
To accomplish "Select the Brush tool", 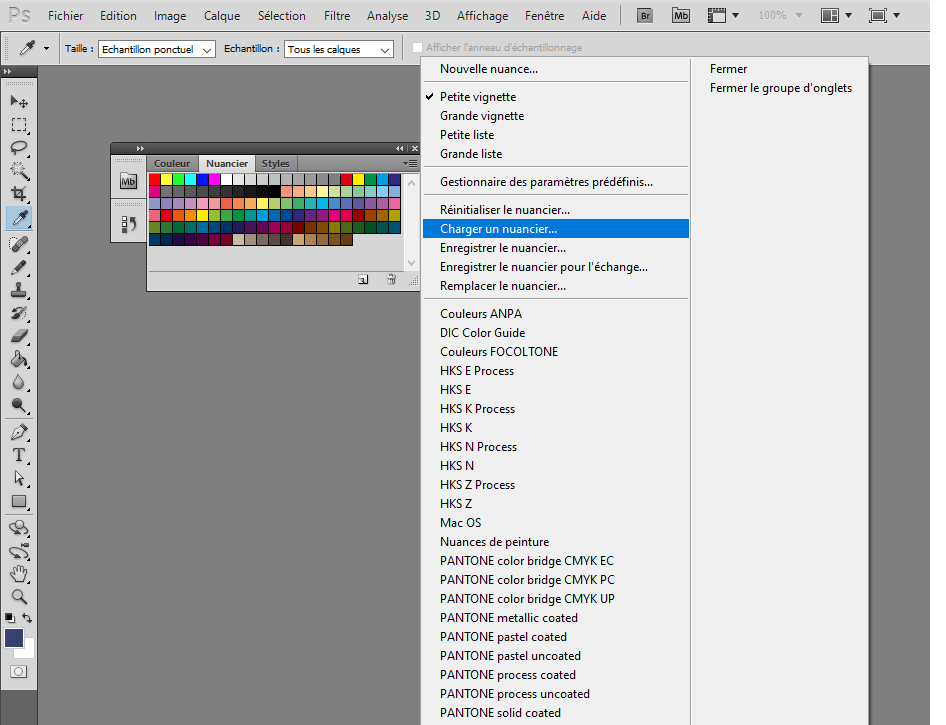I will (x=19, y=267).
